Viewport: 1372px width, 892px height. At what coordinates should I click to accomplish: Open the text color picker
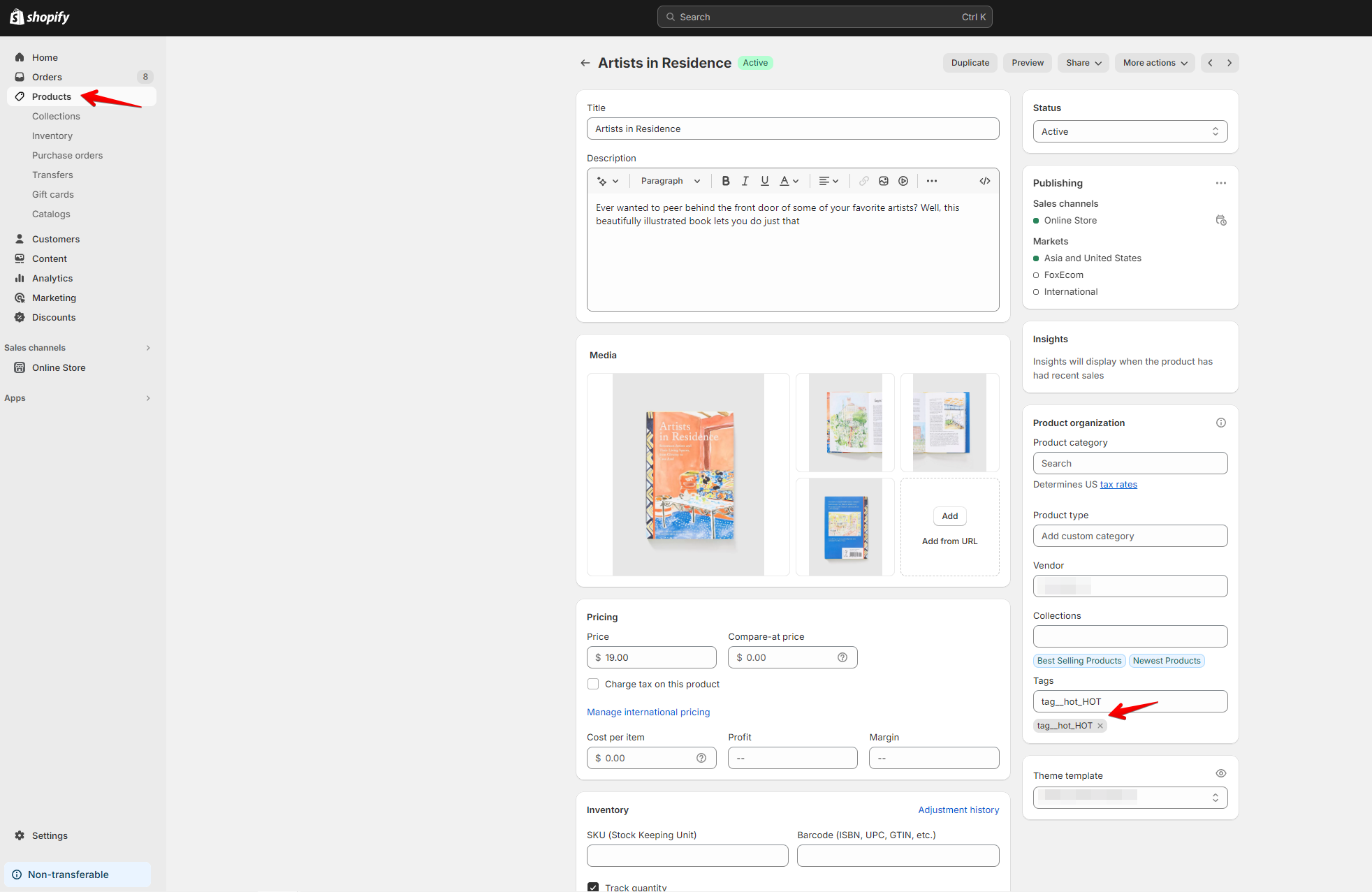[789, 181]
